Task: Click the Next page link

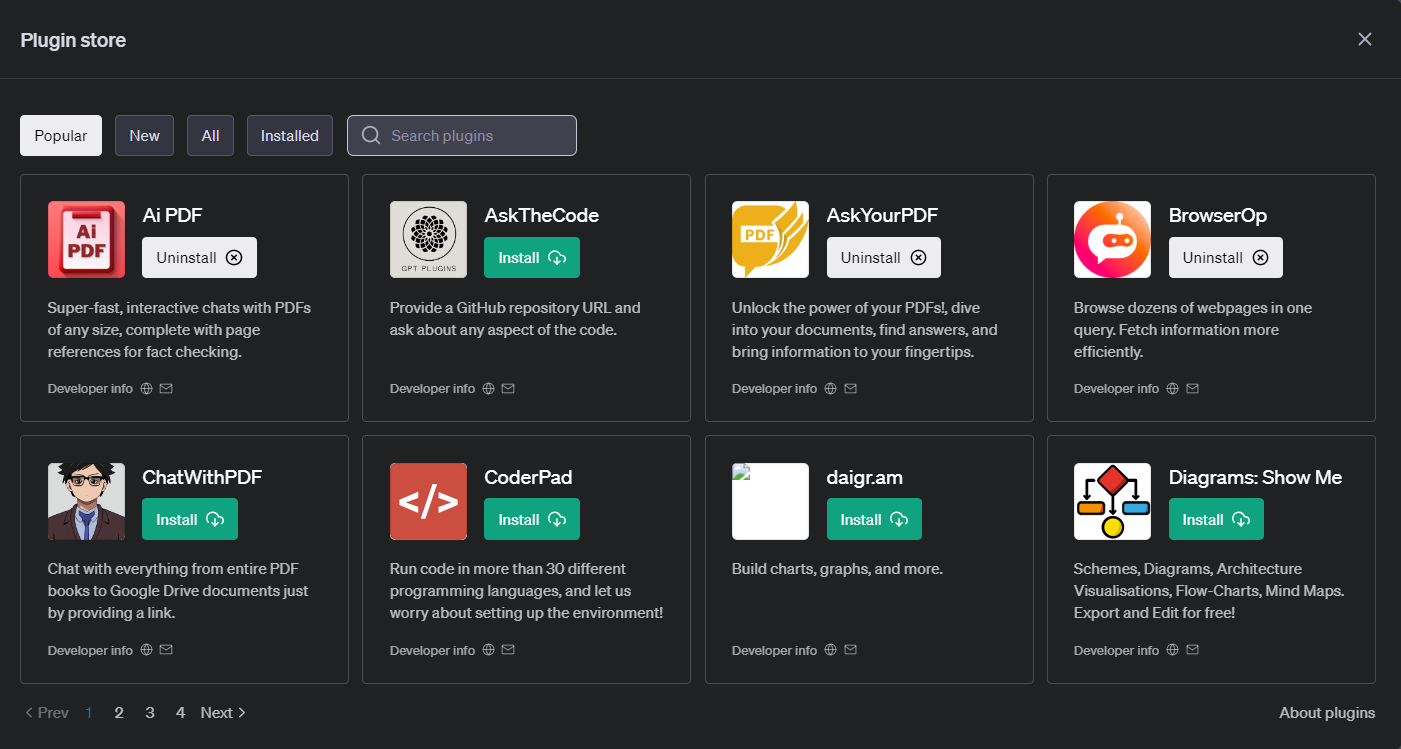Action: click(x=223, y=713)
